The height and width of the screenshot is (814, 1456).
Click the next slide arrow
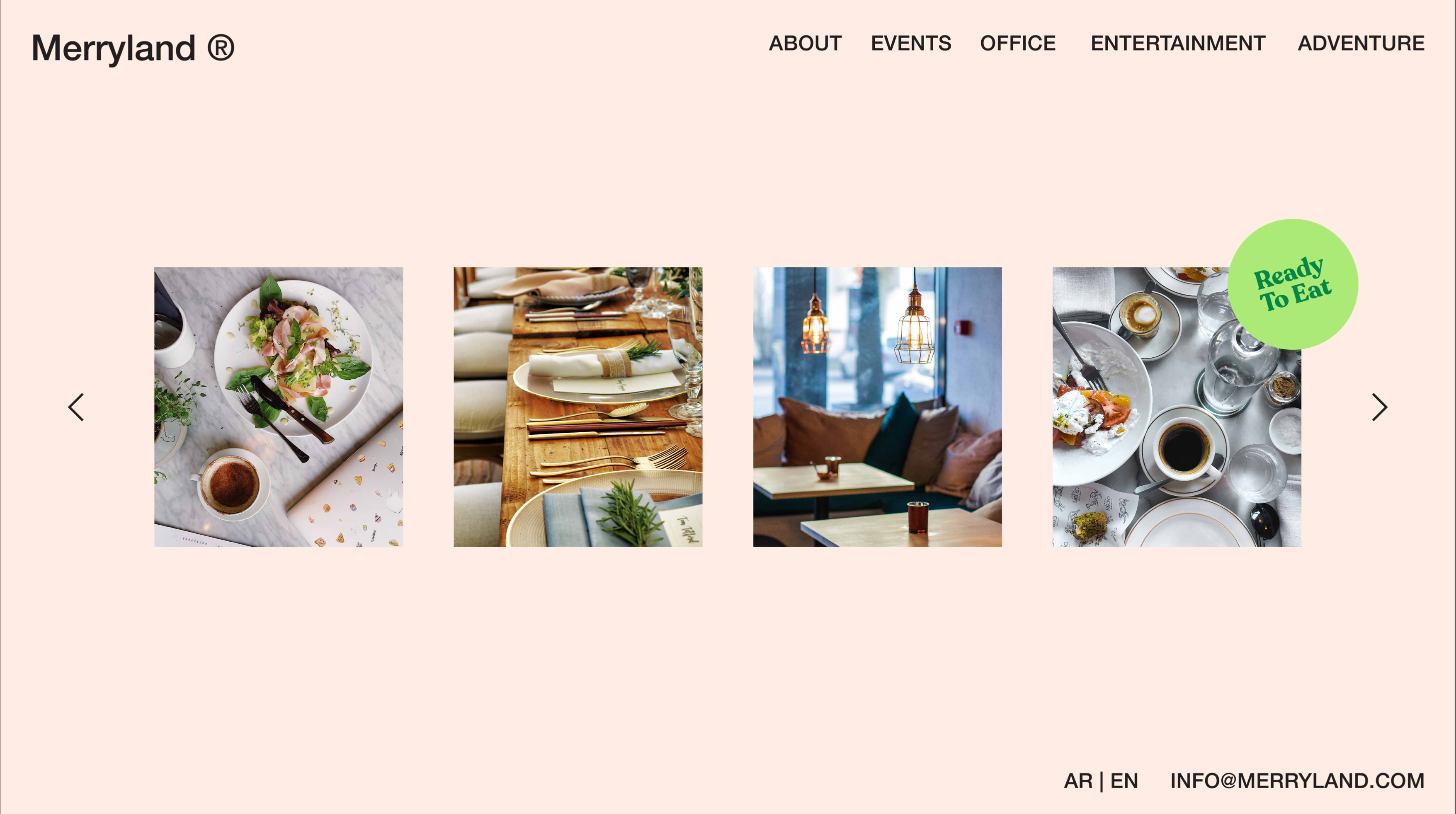click(x=1380, y=407)
